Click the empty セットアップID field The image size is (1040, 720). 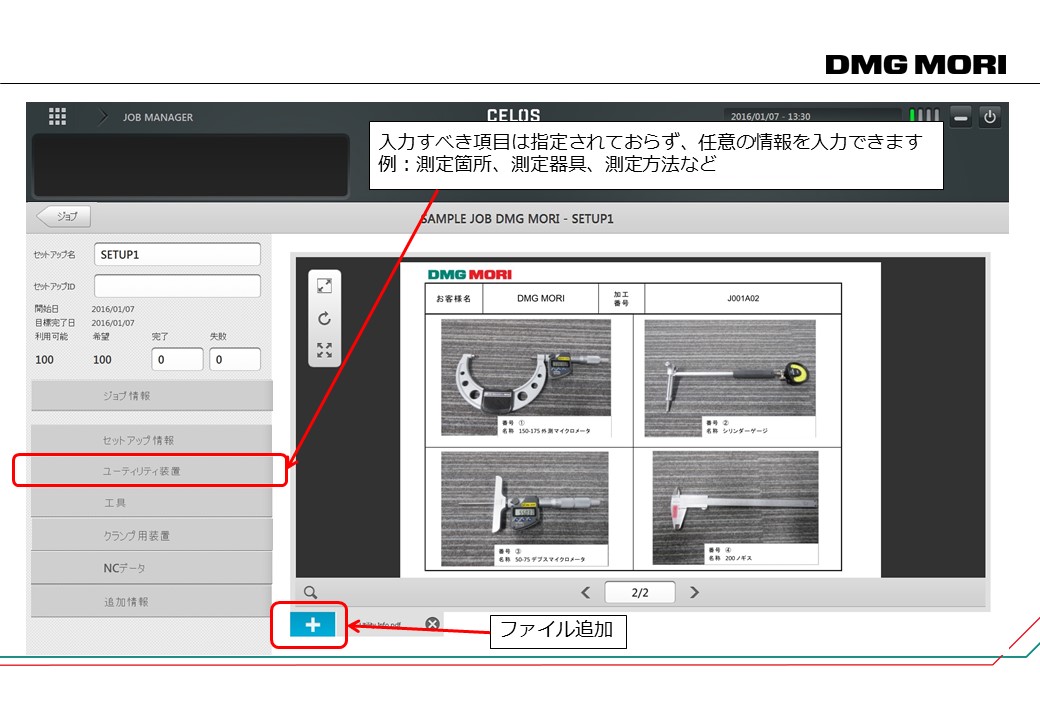177,286
